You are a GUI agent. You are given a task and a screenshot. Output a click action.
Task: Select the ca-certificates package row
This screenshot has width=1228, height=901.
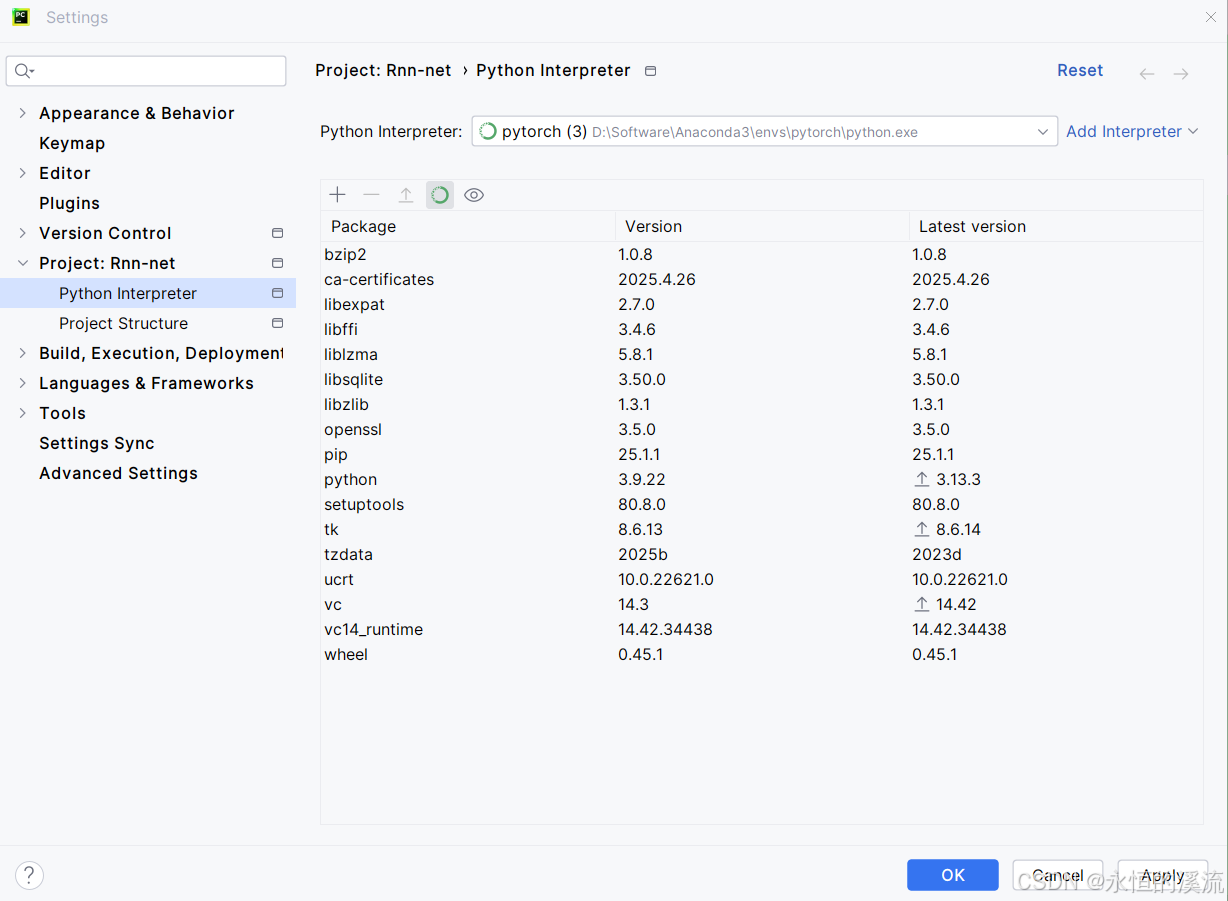tap(762, 279)
